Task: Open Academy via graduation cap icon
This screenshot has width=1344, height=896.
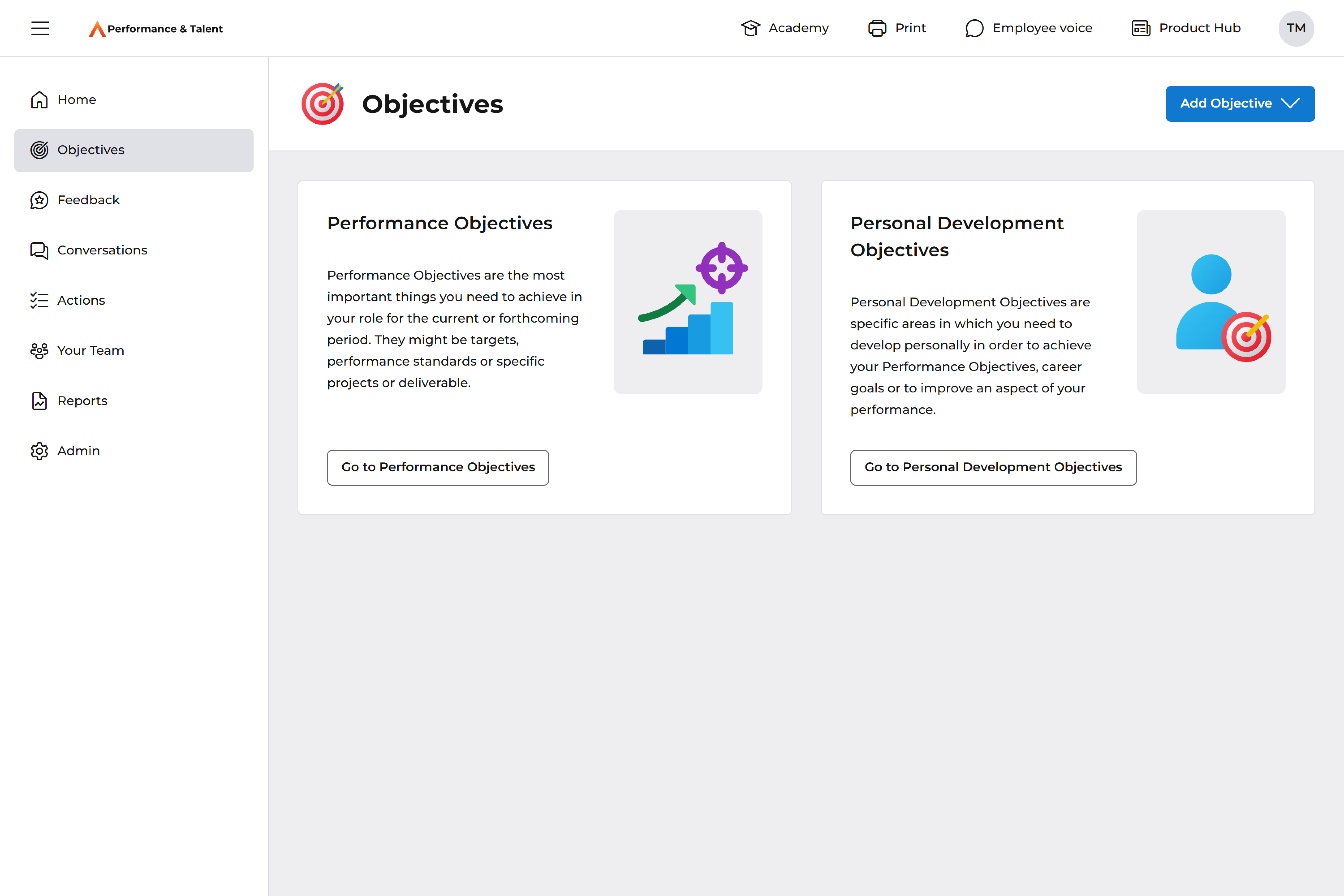Action: tap(750, 28)
